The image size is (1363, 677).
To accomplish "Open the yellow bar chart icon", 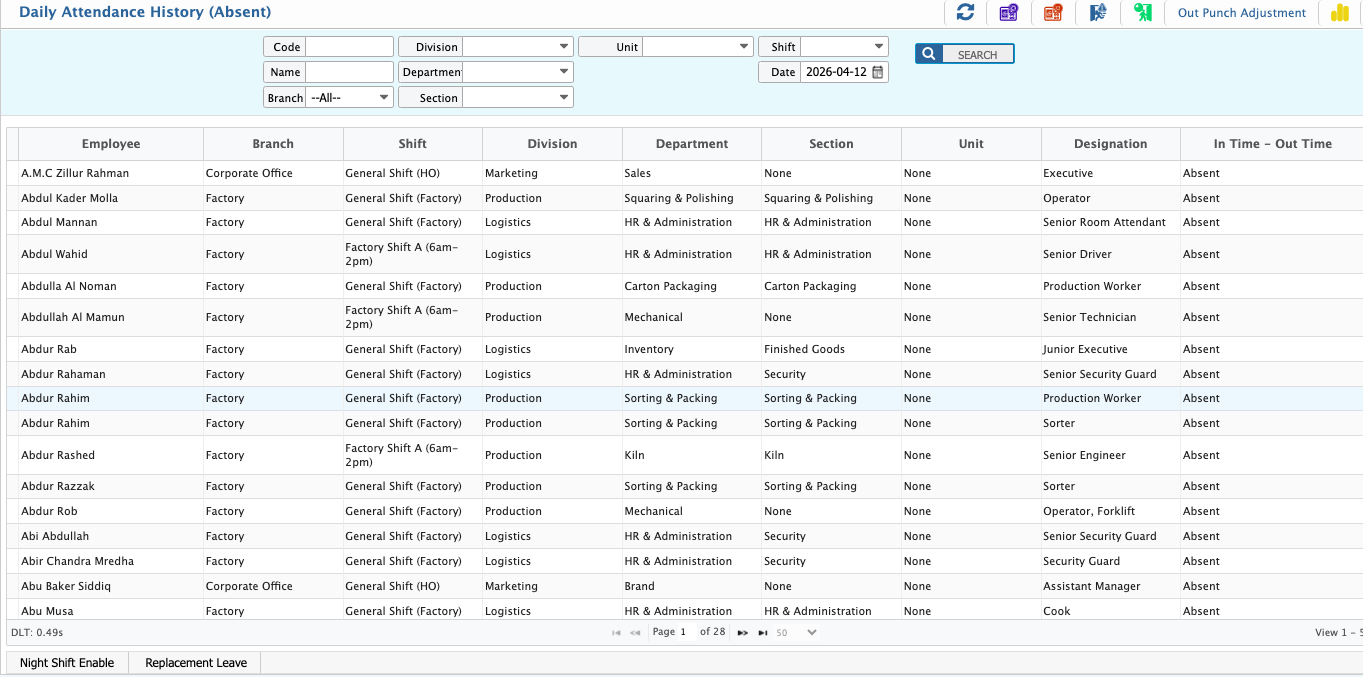I will click(x=1339, y=13).
